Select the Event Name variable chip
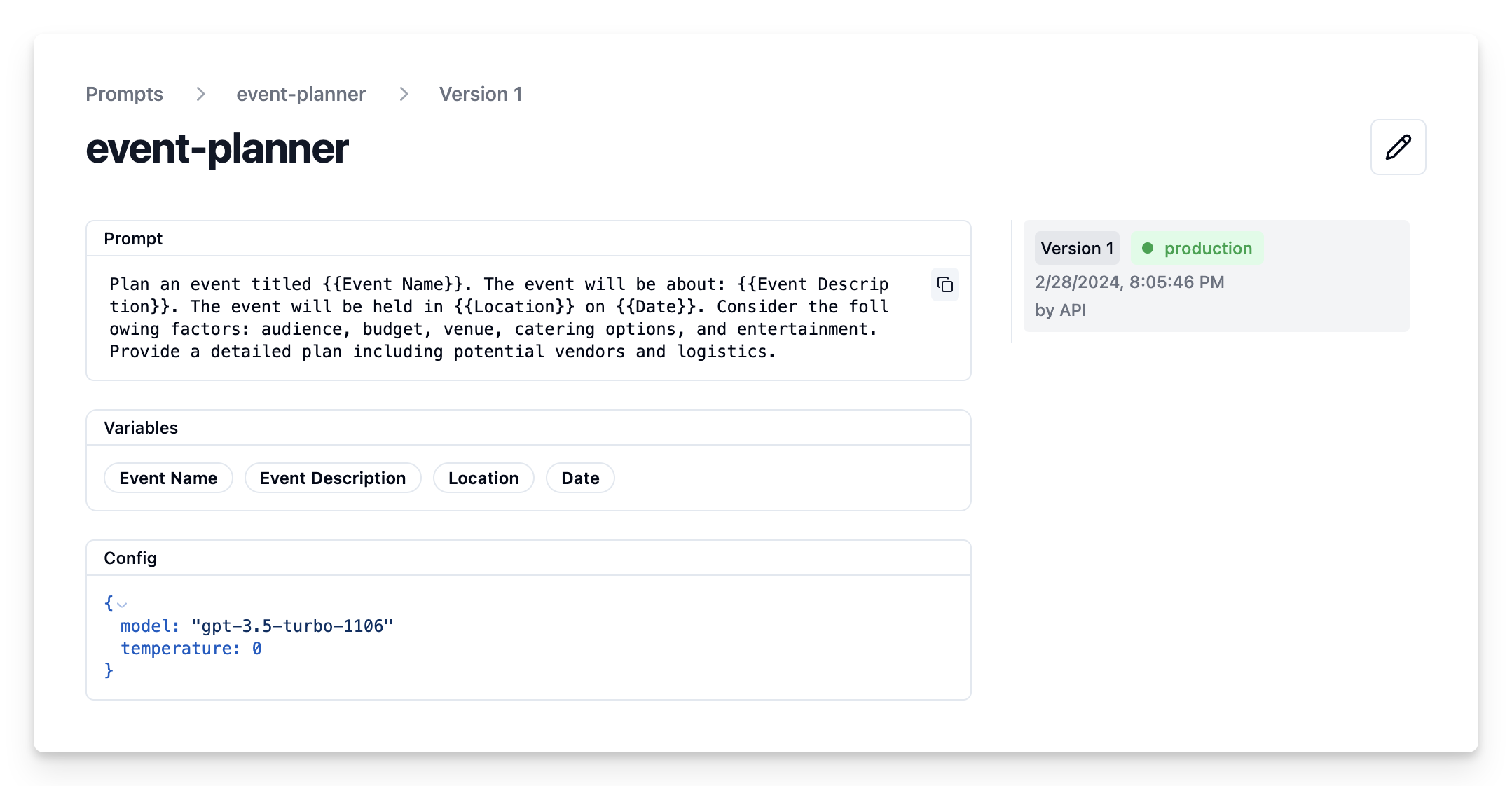Viewport: 1512px width, 786px height. click(168, 478)
